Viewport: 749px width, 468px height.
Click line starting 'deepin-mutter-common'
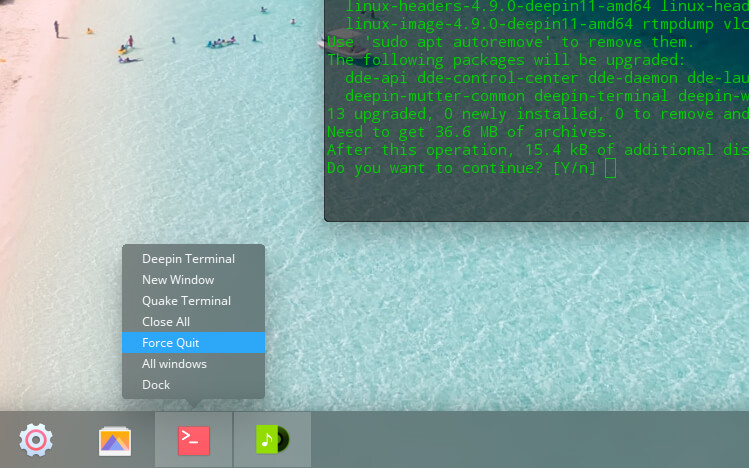click(x=547, y=96)
